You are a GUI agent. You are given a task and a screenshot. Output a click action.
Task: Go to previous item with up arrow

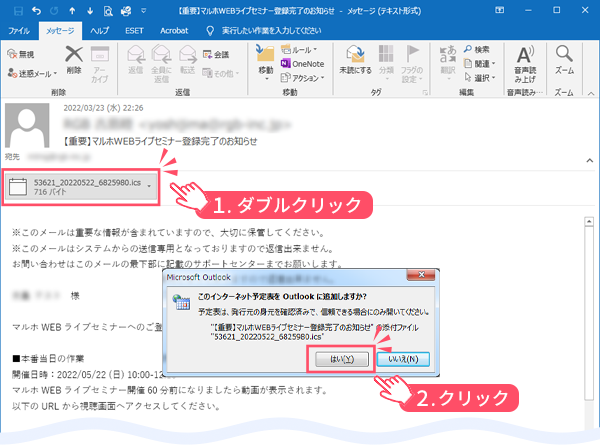pyautogui.click(x=72, y=11)
